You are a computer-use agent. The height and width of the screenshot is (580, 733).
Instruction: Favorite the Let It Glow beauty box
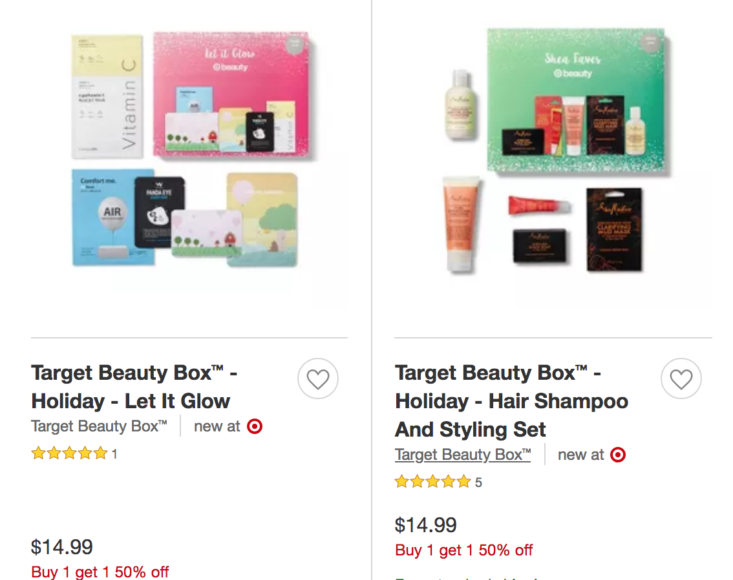click(318, 379)
